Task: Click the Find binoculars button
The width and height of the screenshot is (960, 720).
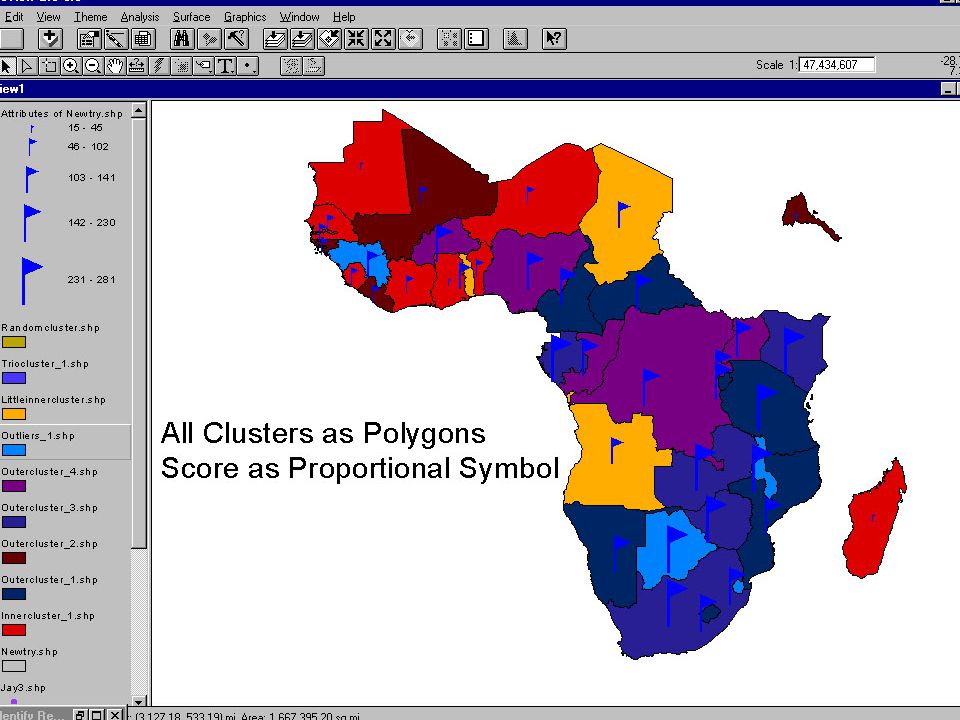Action: 182,39
